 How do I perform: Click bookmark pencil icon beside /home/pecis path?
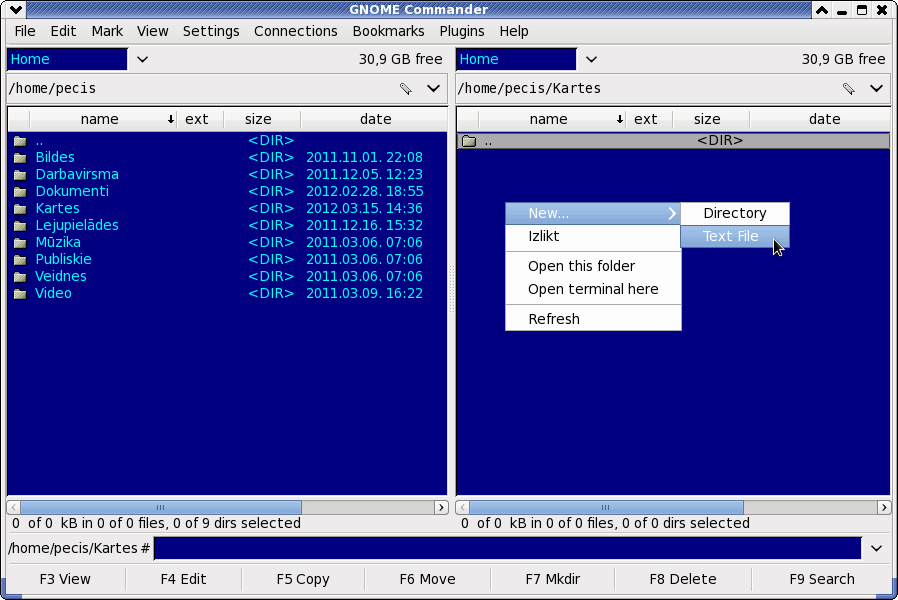pyautogui.click(x=405, y=89)
